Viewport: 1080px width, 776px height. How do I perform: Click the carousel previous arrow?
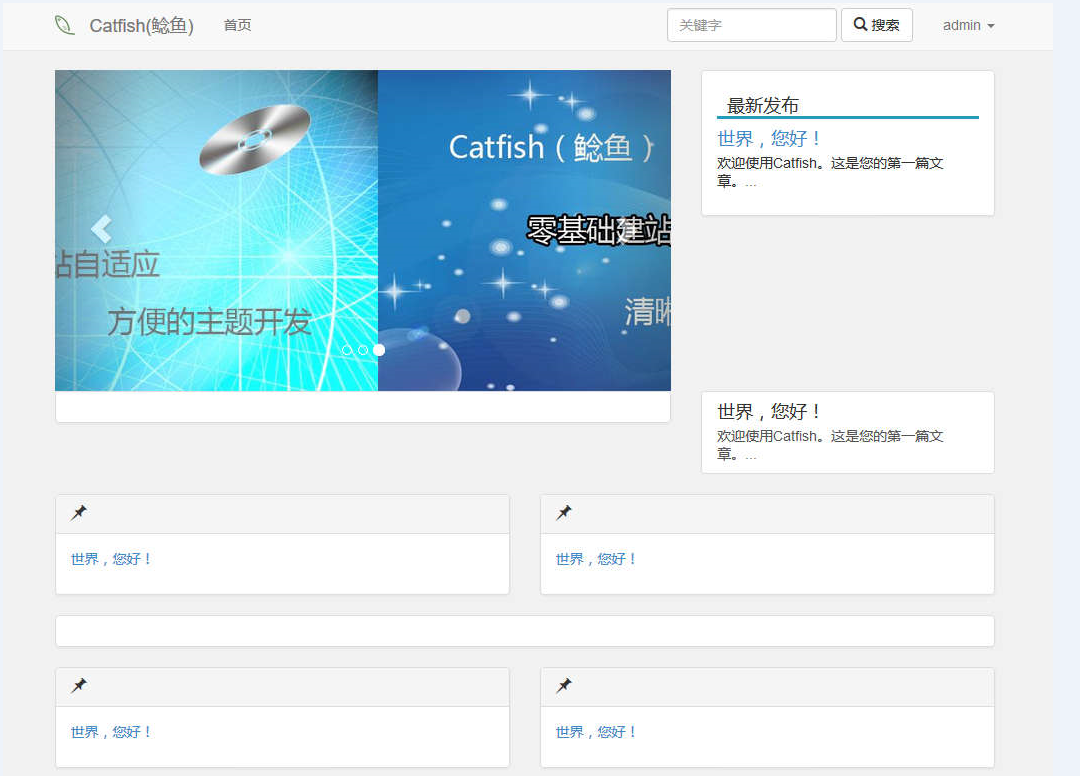click(101, 229)
